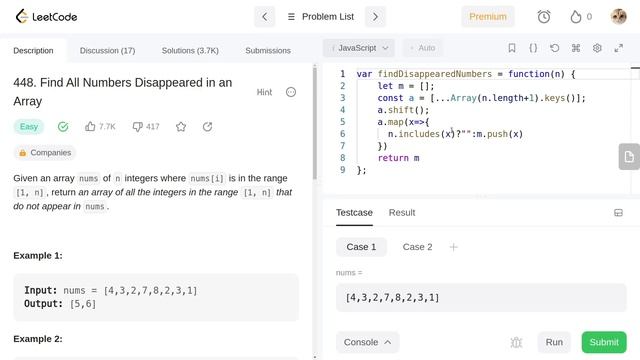The width and height of the screenshot is (640, 360).
Task: Go to next problem arrow
Action: 375,17
